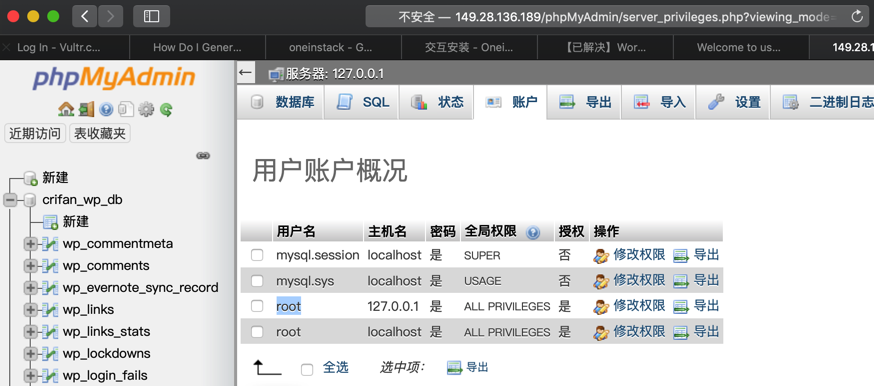Switch to Log In - Vultr browser tab

[64, 47]
